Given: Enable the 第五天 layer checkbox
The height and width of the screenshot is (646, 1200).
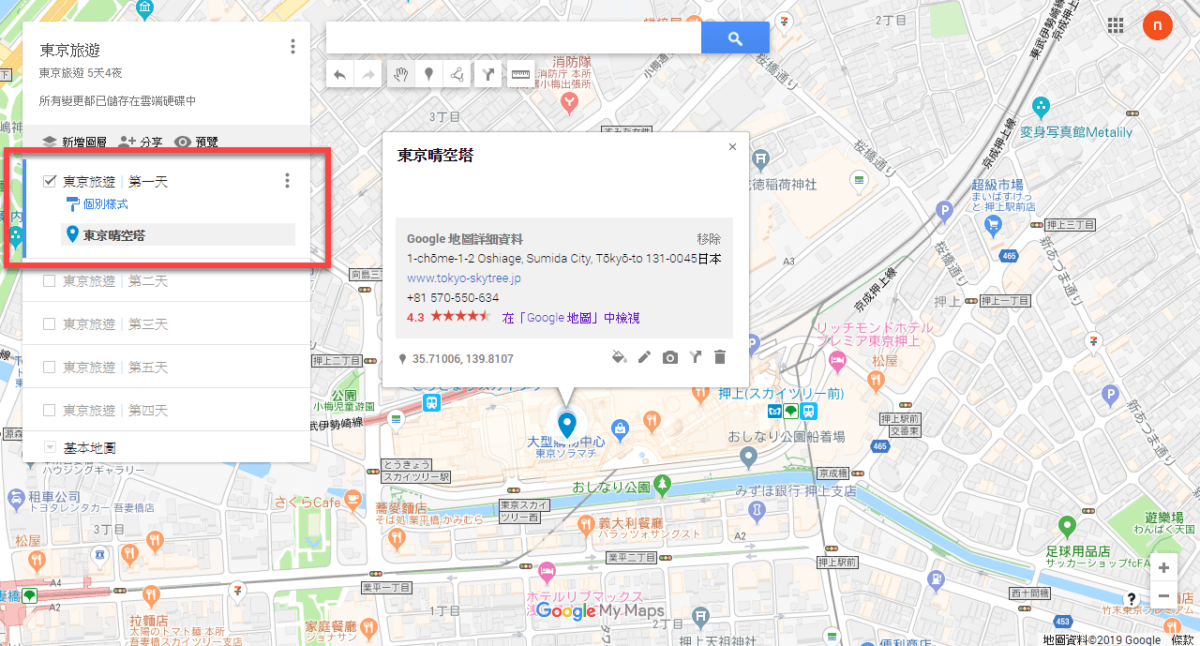Looking at the screenshot, I should point(49,367).
